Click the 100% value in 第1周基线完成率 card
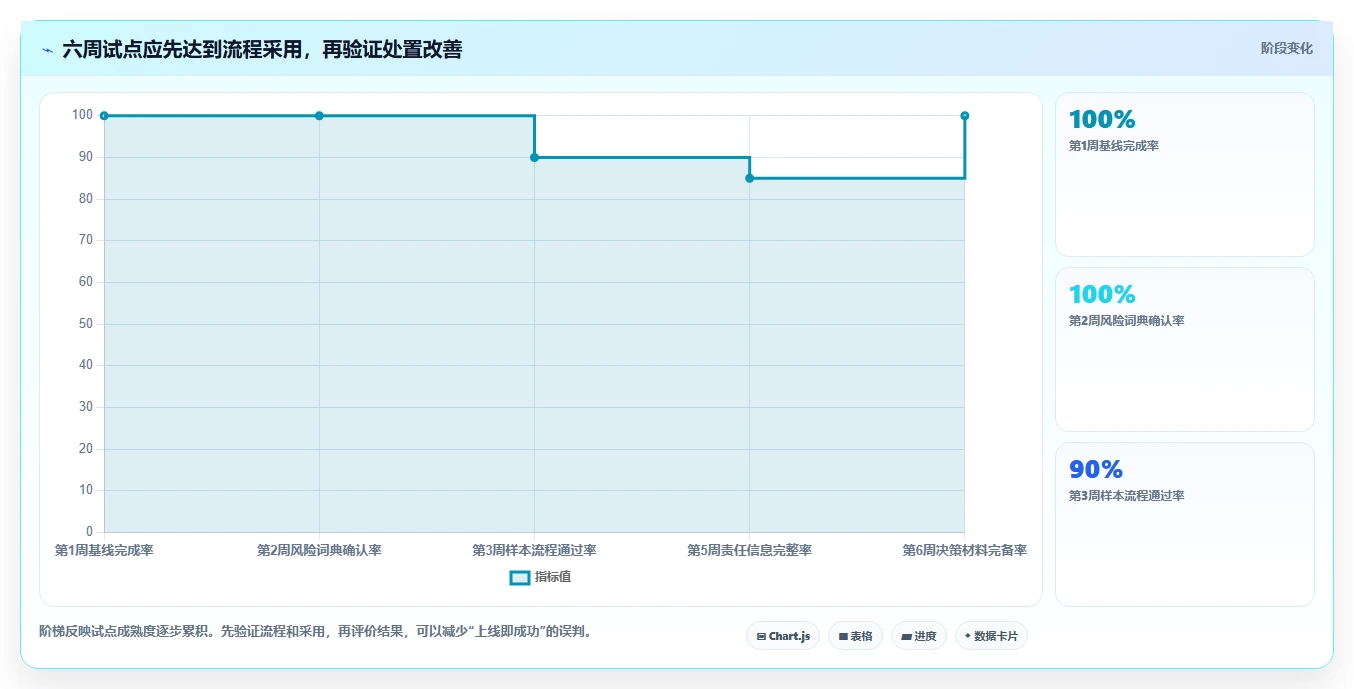Screen dimensions: 1354x689 [x=1102, y=120]
